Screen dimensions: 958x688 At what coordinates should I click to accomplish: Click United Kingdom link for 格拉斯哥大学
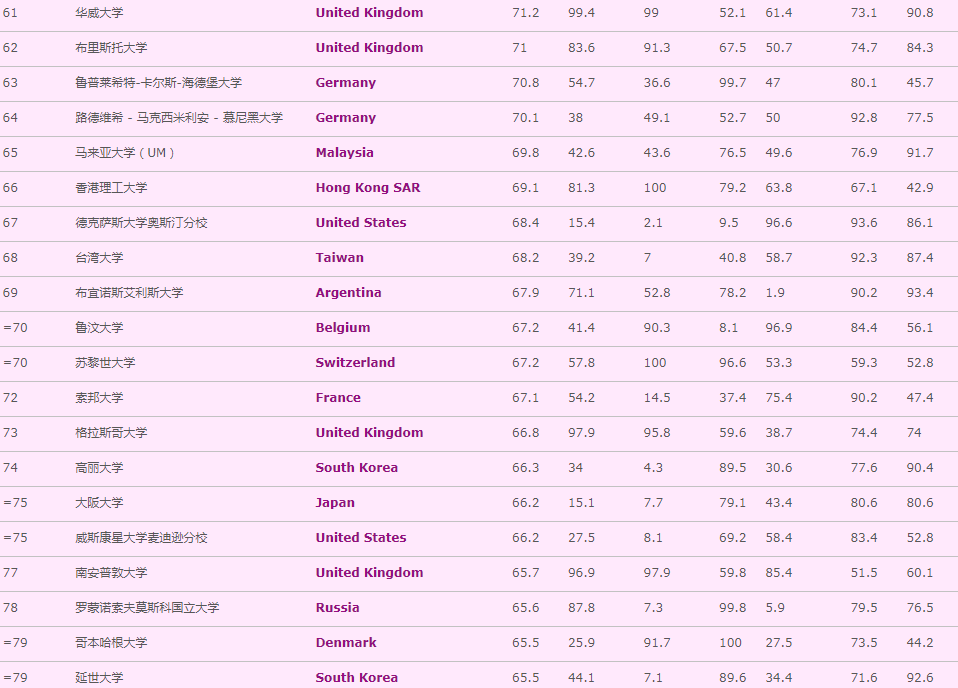click(369, 433)
